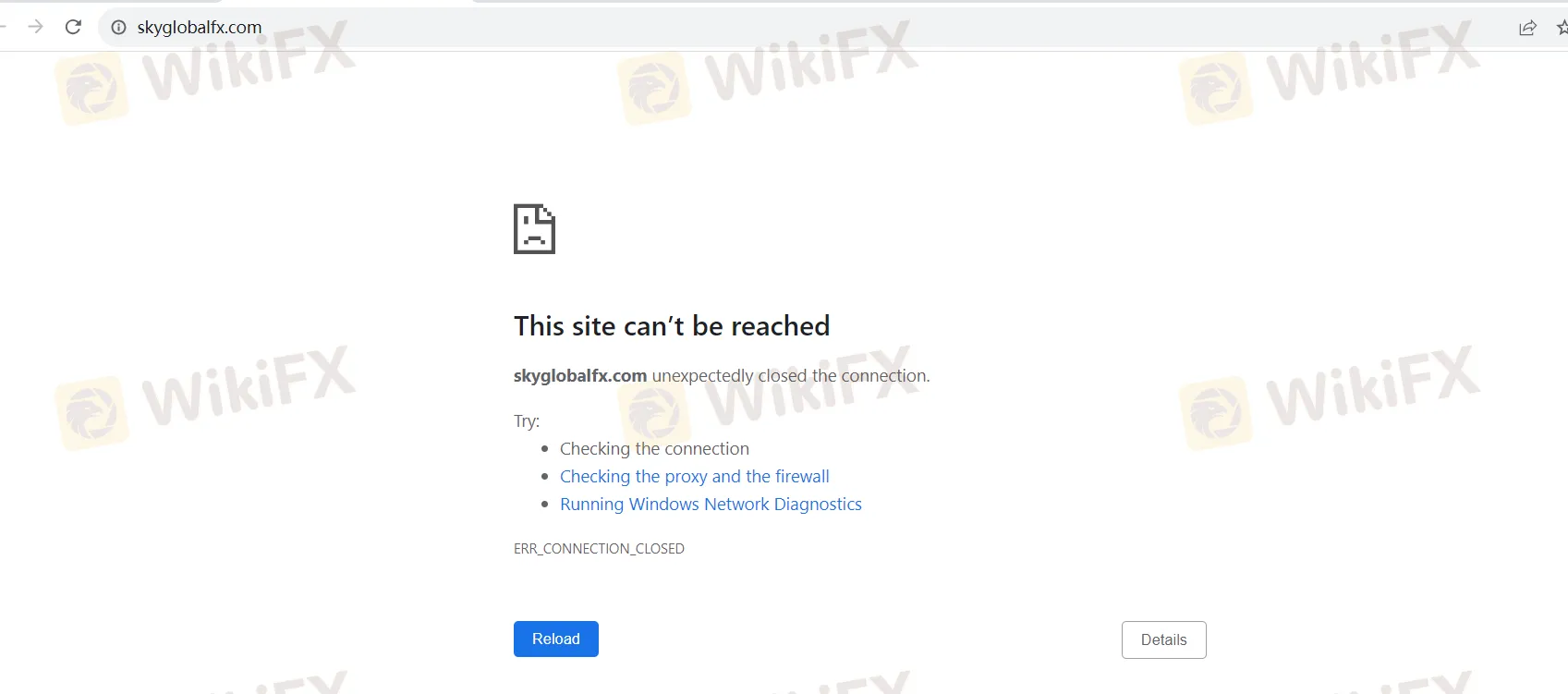Click the "Checking the connection" bullet text
Viewport: 1568px width, 694px height.
coord(654,449)
